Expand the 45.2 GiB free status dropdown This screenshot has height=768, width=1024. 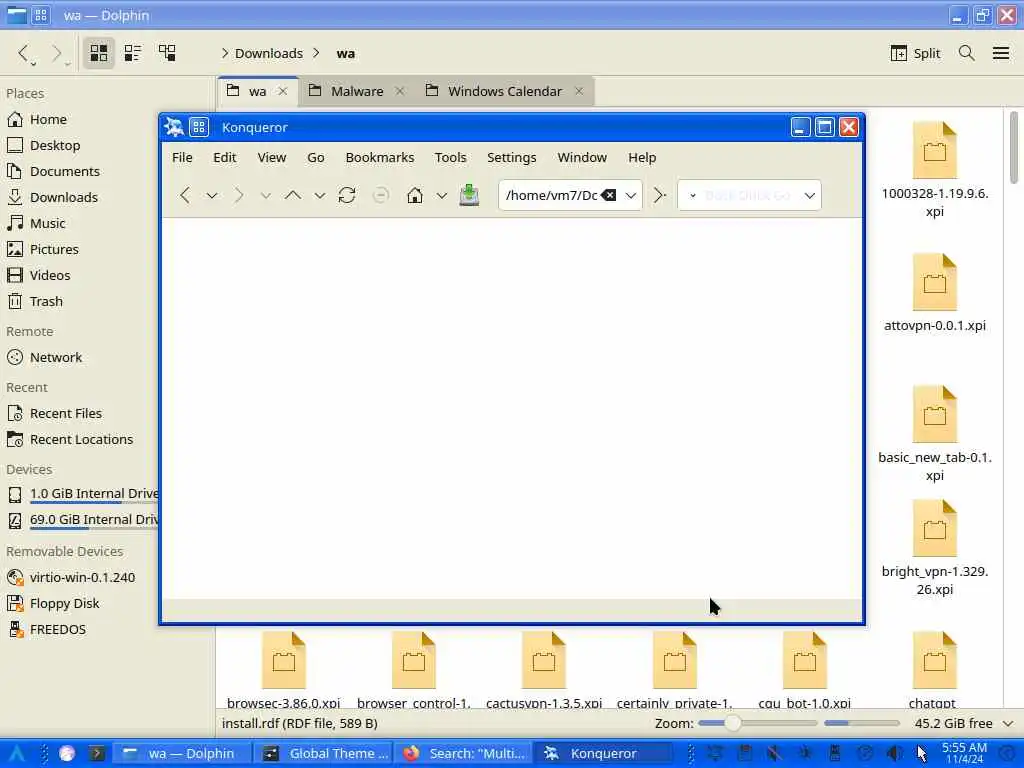click(x=1008, y=723)
